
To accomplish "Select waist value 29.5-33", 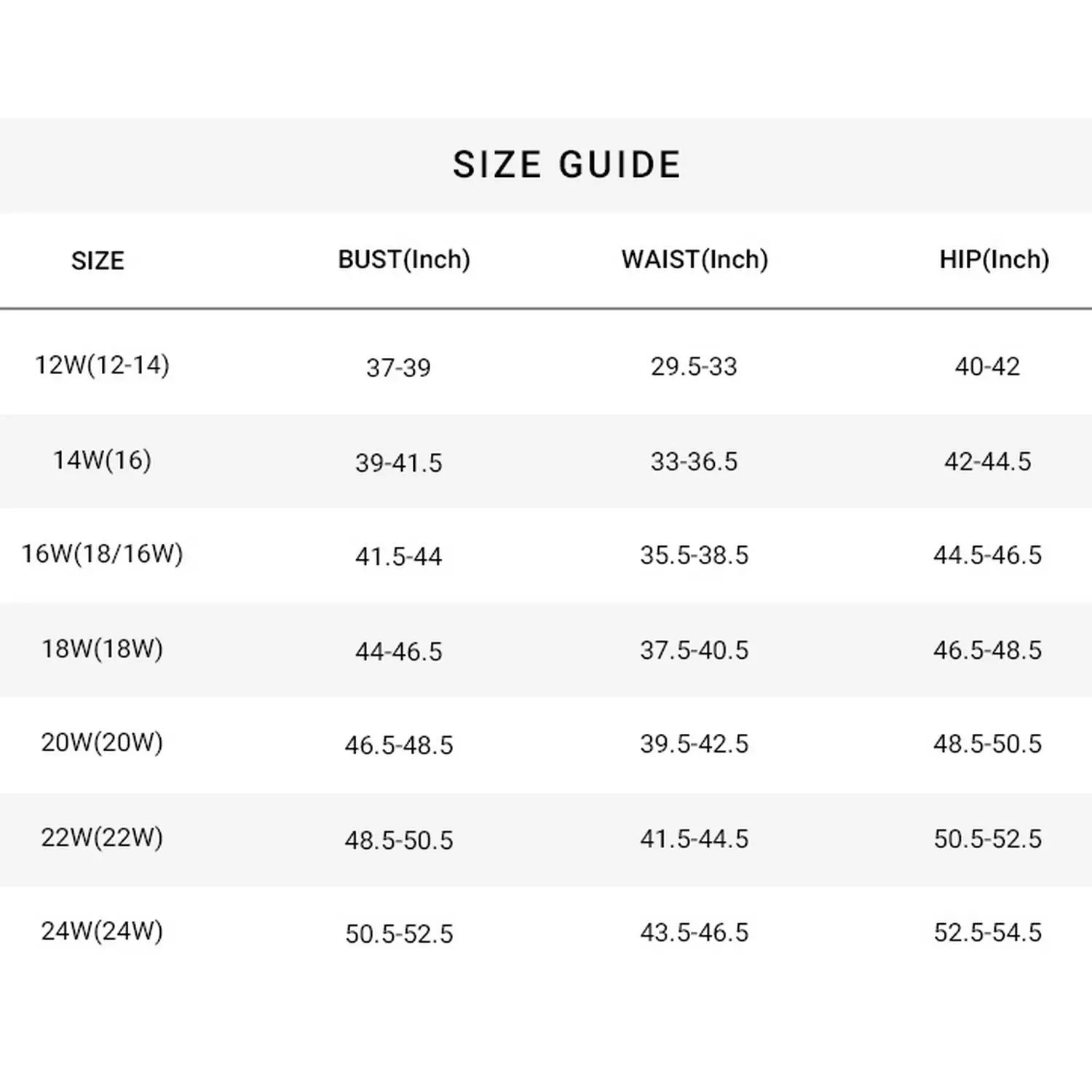I will (x=694, y=366).
